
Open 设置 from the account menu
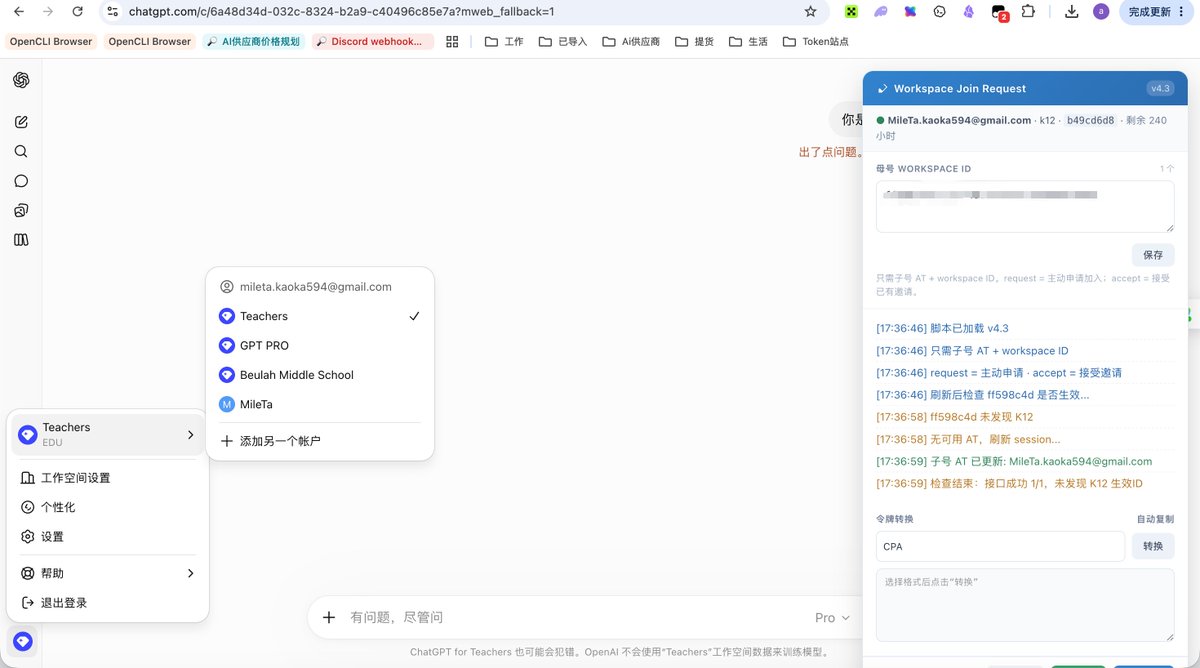pyautogui.click(x=107, y=537)
